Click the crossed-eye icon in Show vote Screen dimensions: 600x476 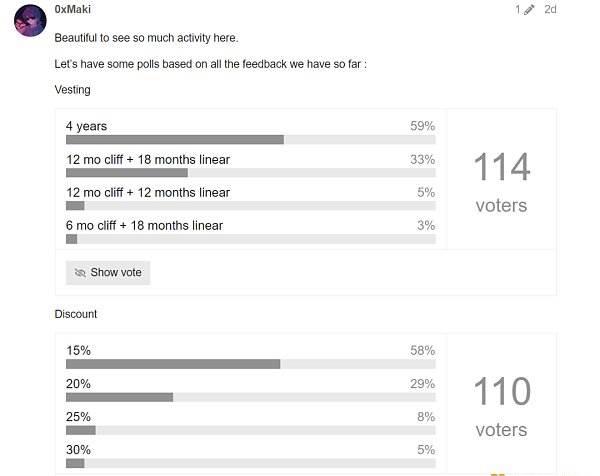80,272
